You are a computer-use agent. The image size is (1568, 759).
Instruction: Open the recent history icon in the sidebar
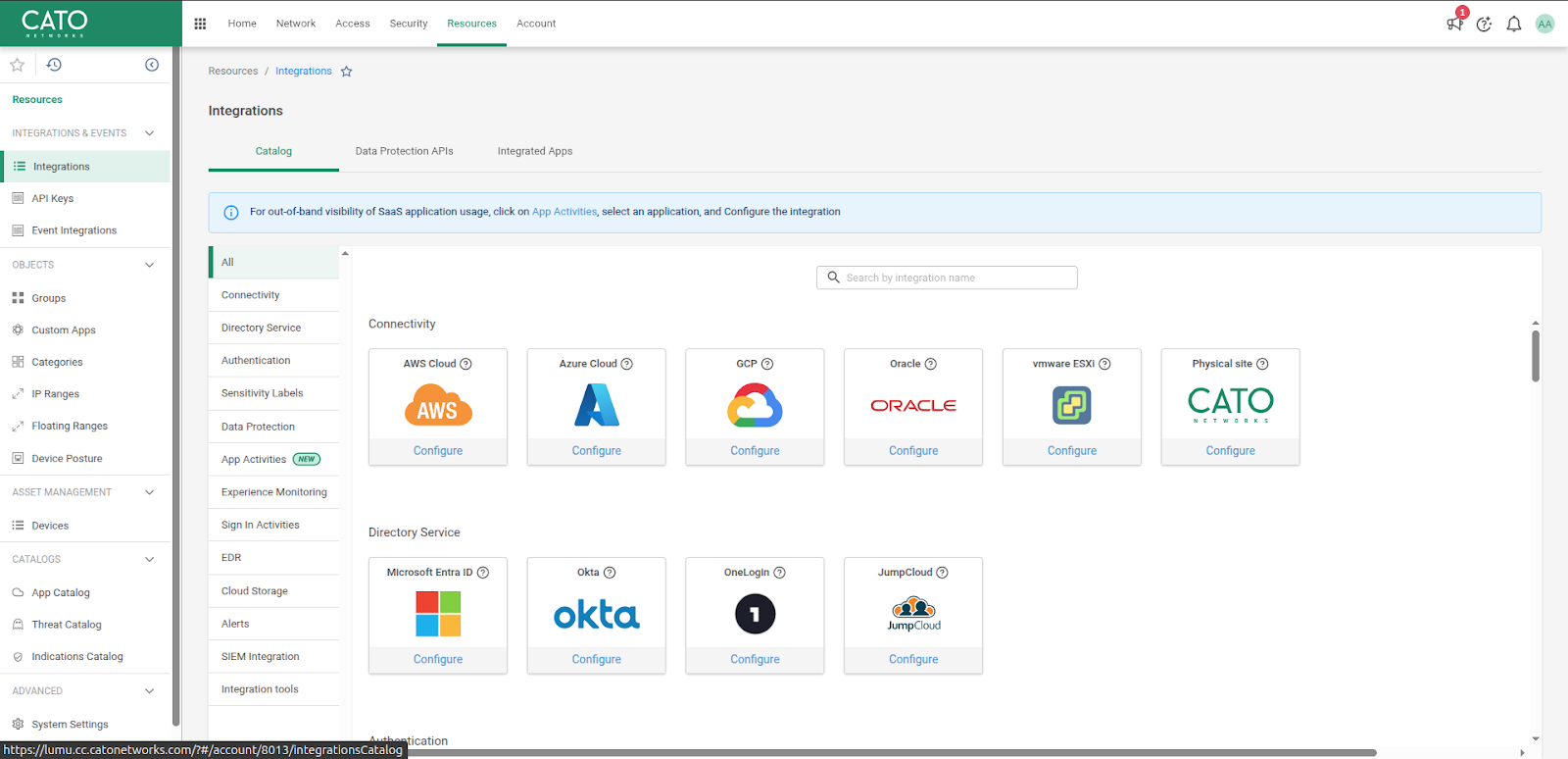pyautogui.click(x=54, y=65)
